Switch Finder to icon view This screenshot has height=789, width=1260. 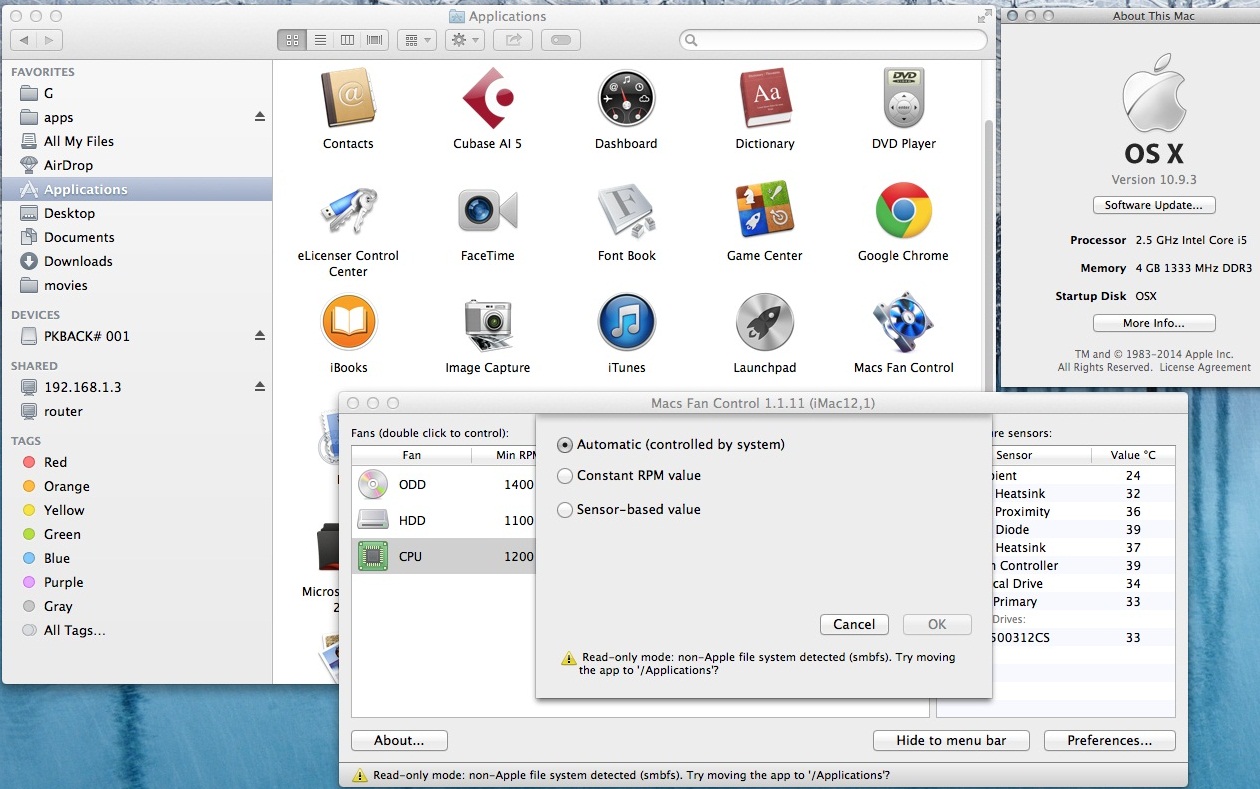pos(292,40)
